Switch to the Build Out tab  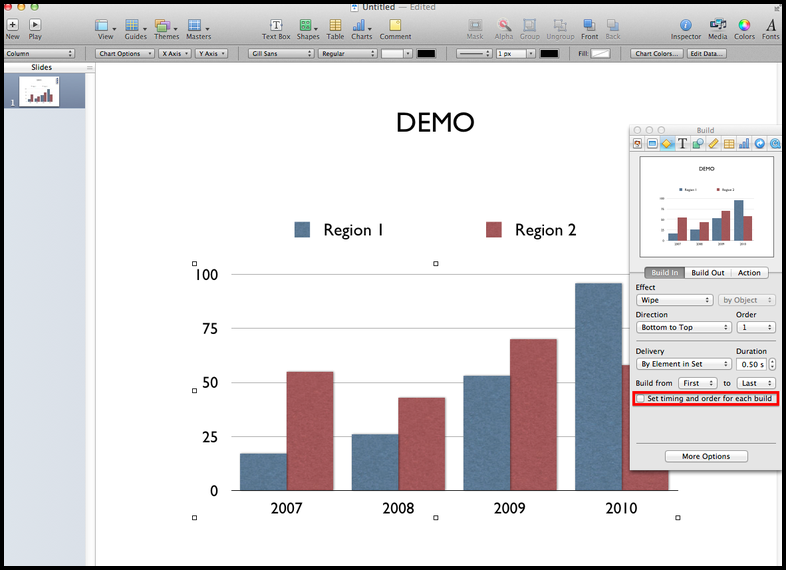(x=708, y=273)
